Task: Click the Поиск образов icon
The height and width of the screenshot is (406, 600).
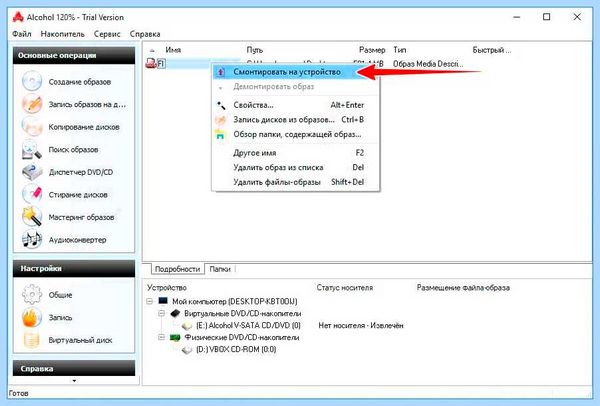Action: 32,149
